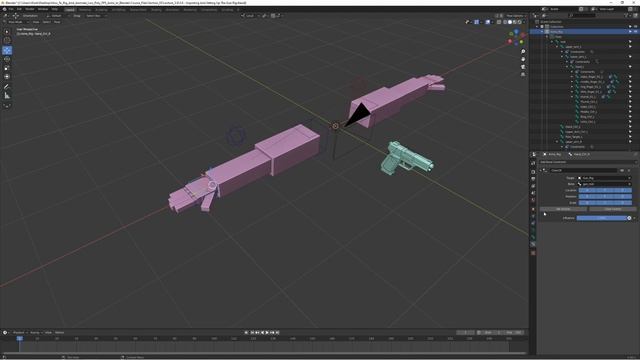Toggle X-ray display in viewport header
Screen dimensions: 640x360
[x=499, y=22]
